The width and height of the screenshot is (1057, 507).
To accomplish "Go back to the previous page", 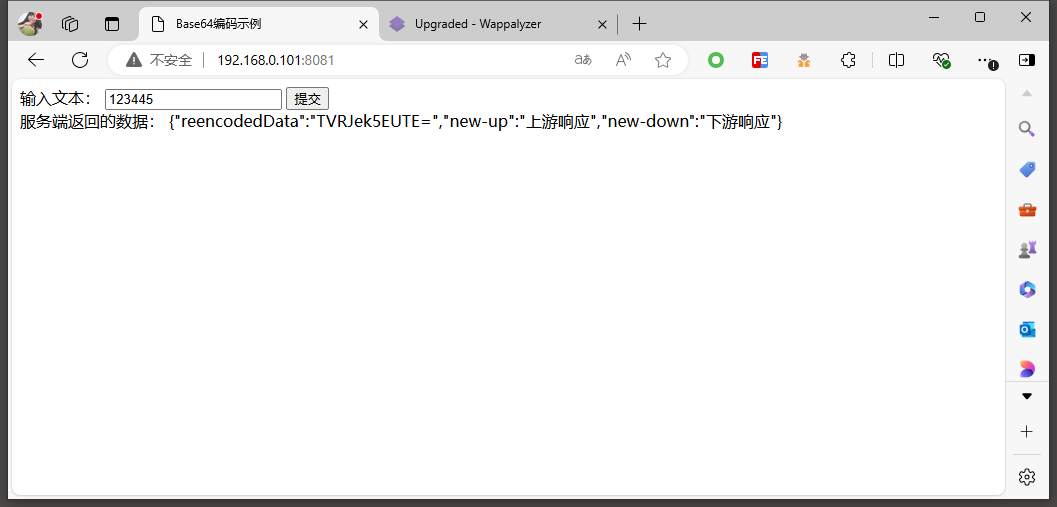I will click(x=36, y=60).
